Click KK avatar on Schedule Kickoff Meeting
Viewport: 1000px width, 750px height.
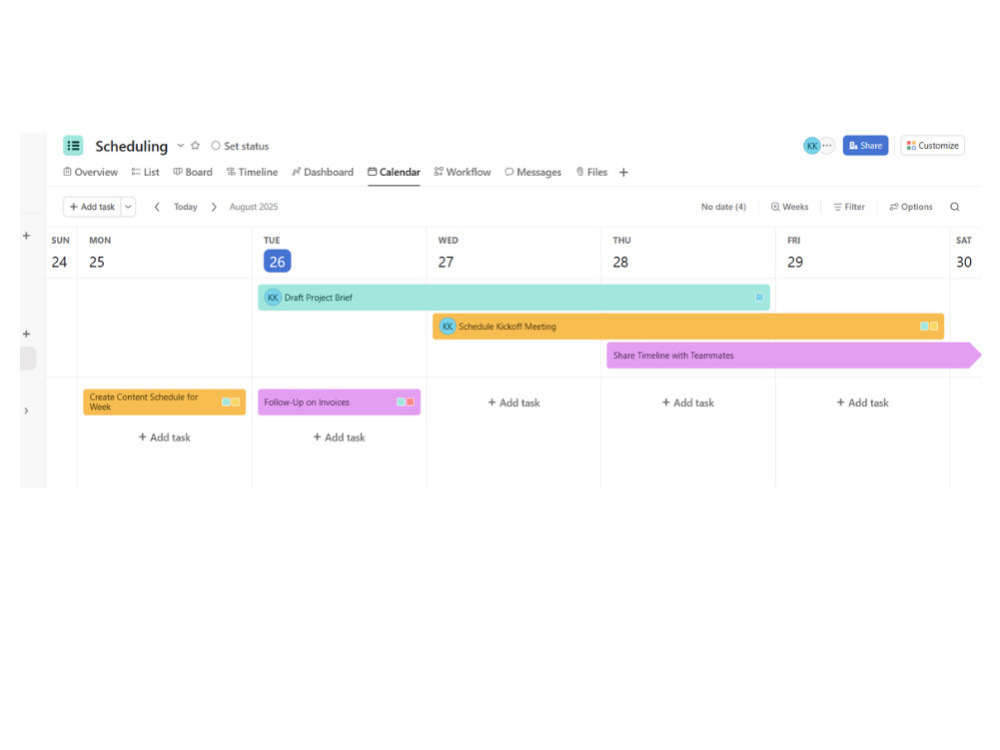pos(448,327)
